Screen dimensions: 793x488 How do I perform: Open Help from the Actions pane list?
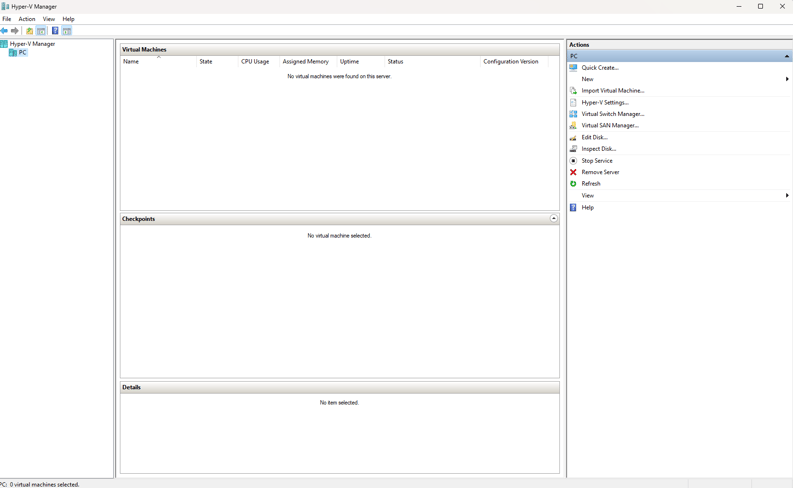point(587,207)
